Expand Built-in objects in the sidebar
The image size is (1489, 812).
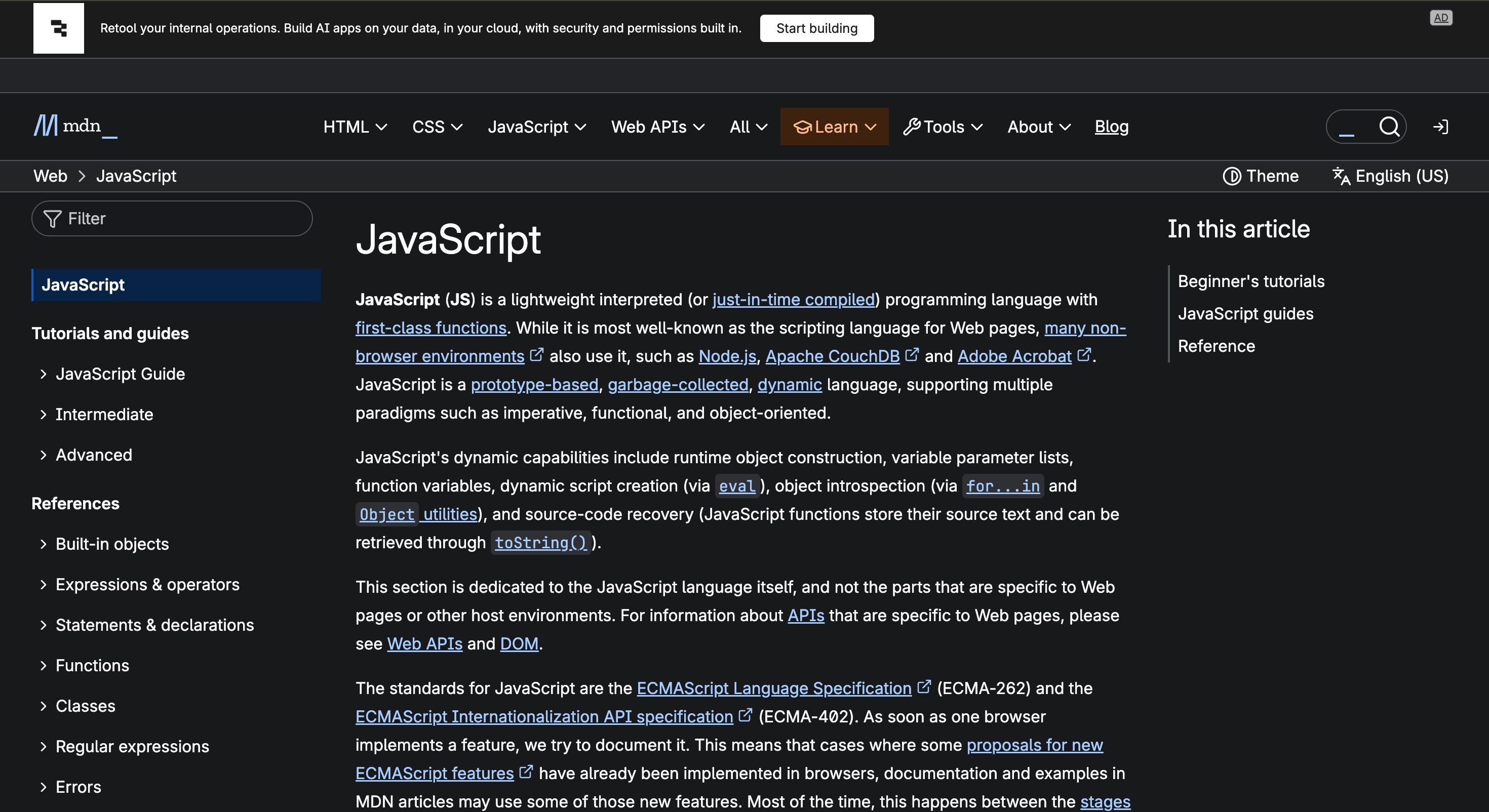[x=44, y=544]
